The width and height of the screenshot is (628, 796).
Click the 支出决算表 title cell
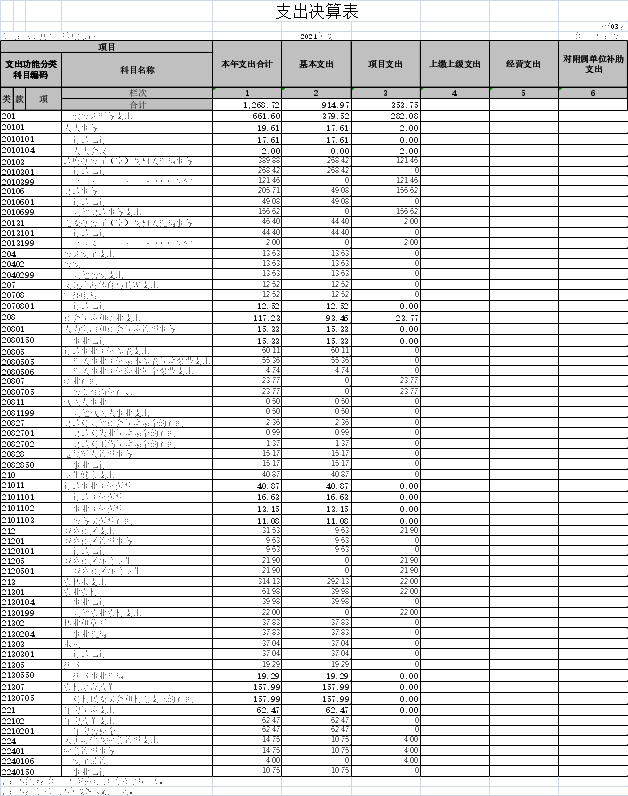coord(315,12)
